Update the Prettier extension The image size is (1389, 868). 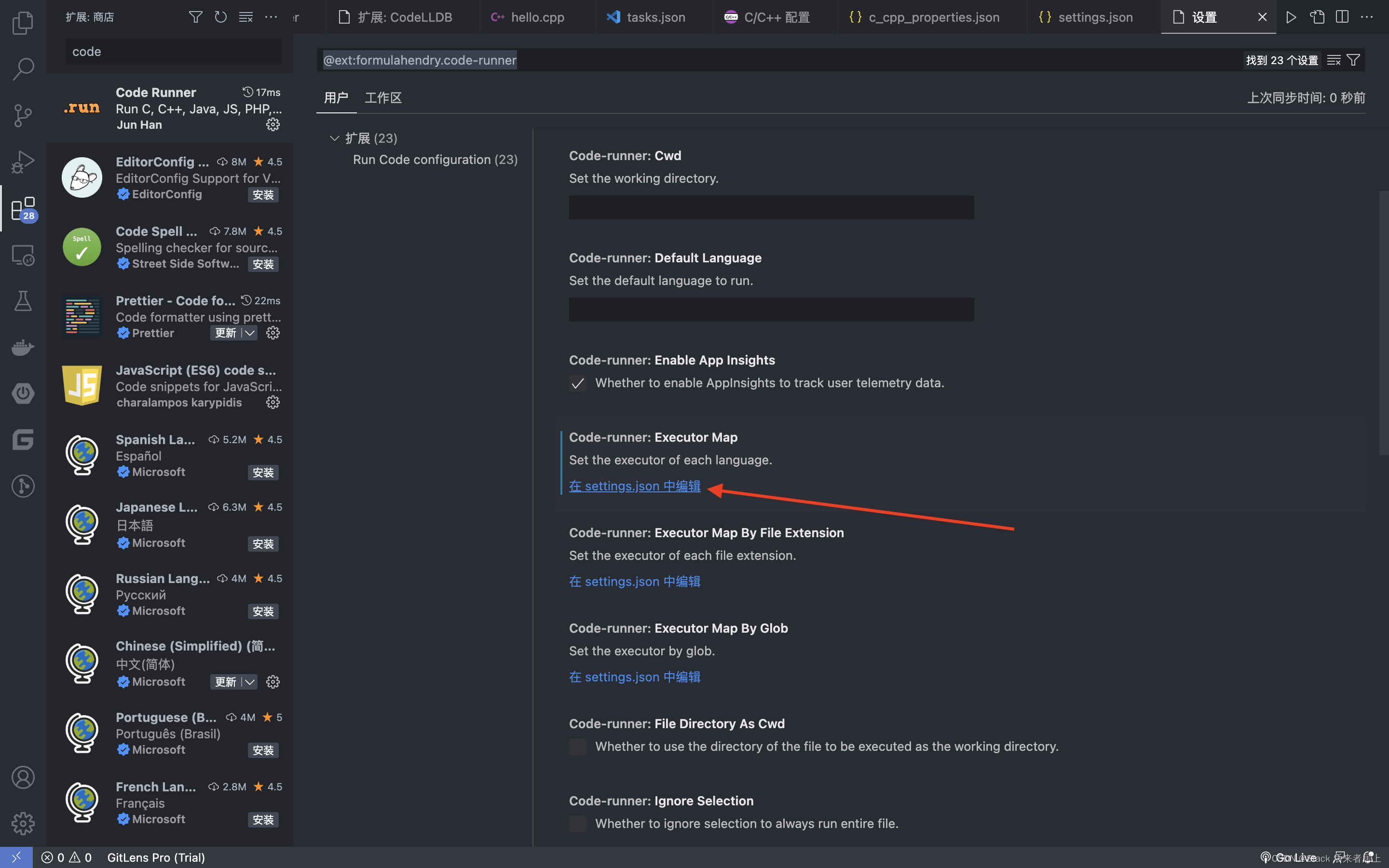click(x=226, y=333)
